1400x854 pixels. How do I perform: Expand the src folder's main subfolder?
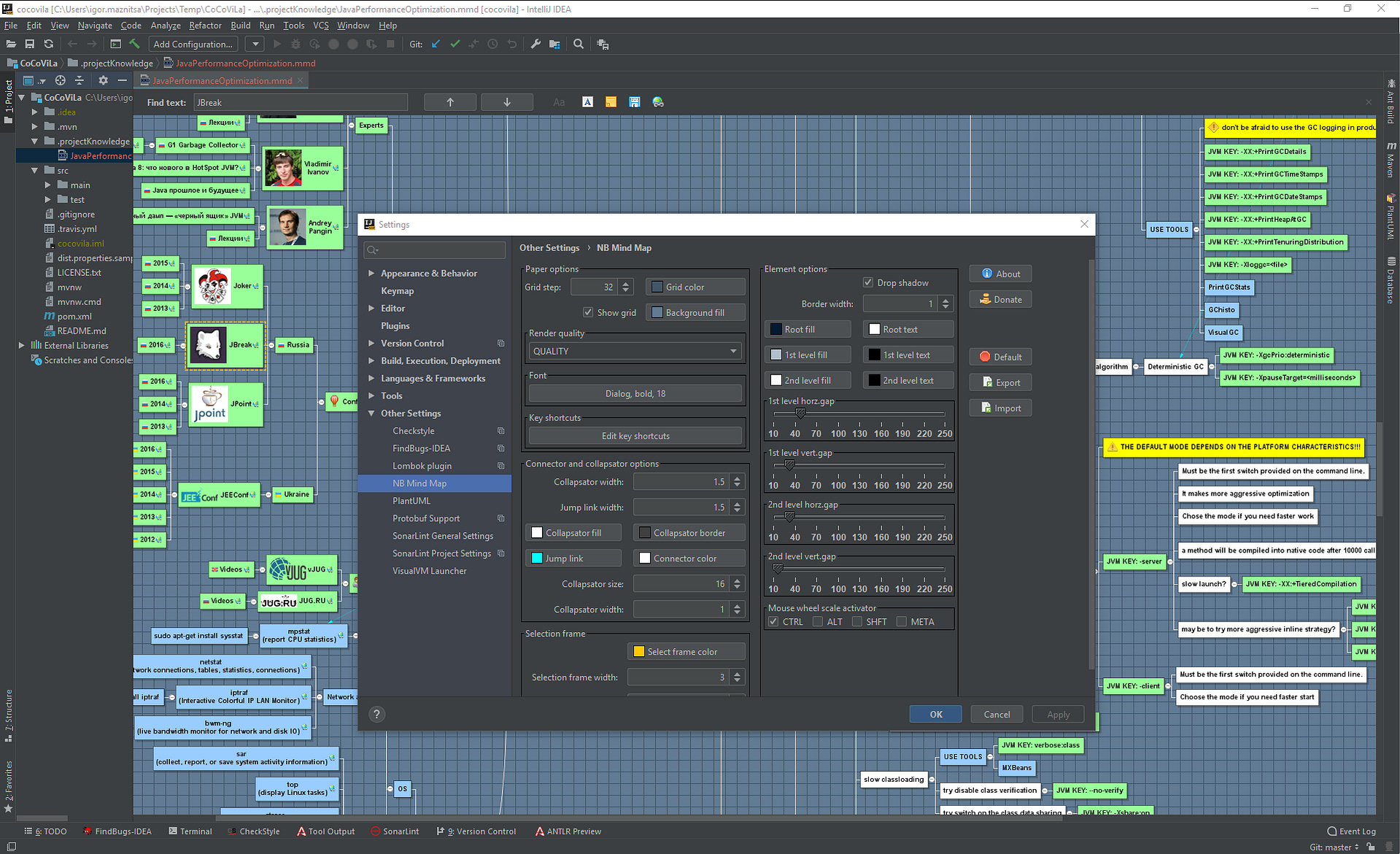click(x=48, y=185)
